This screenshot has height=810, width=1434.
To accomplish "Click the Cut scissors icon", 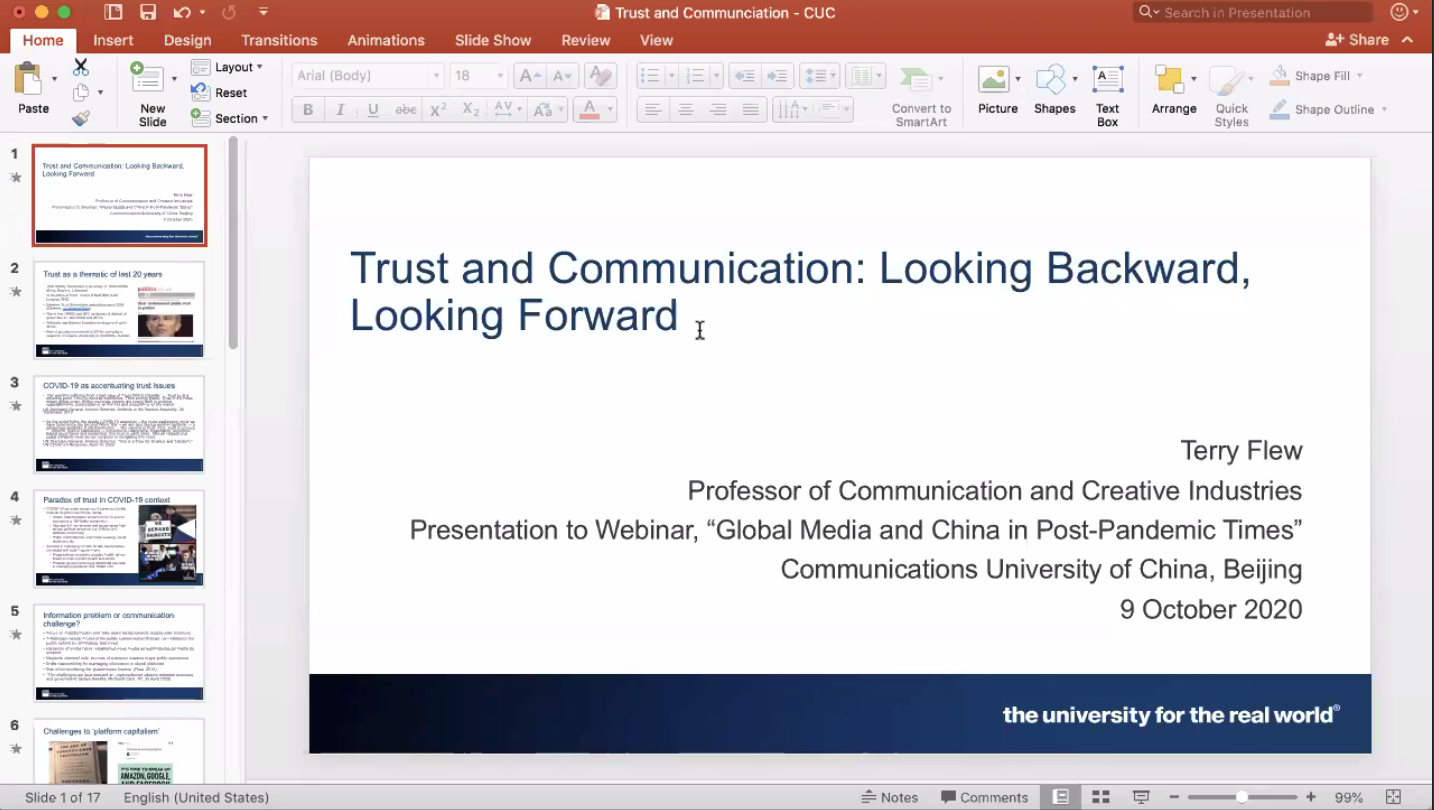I will [x=81, y=67].
